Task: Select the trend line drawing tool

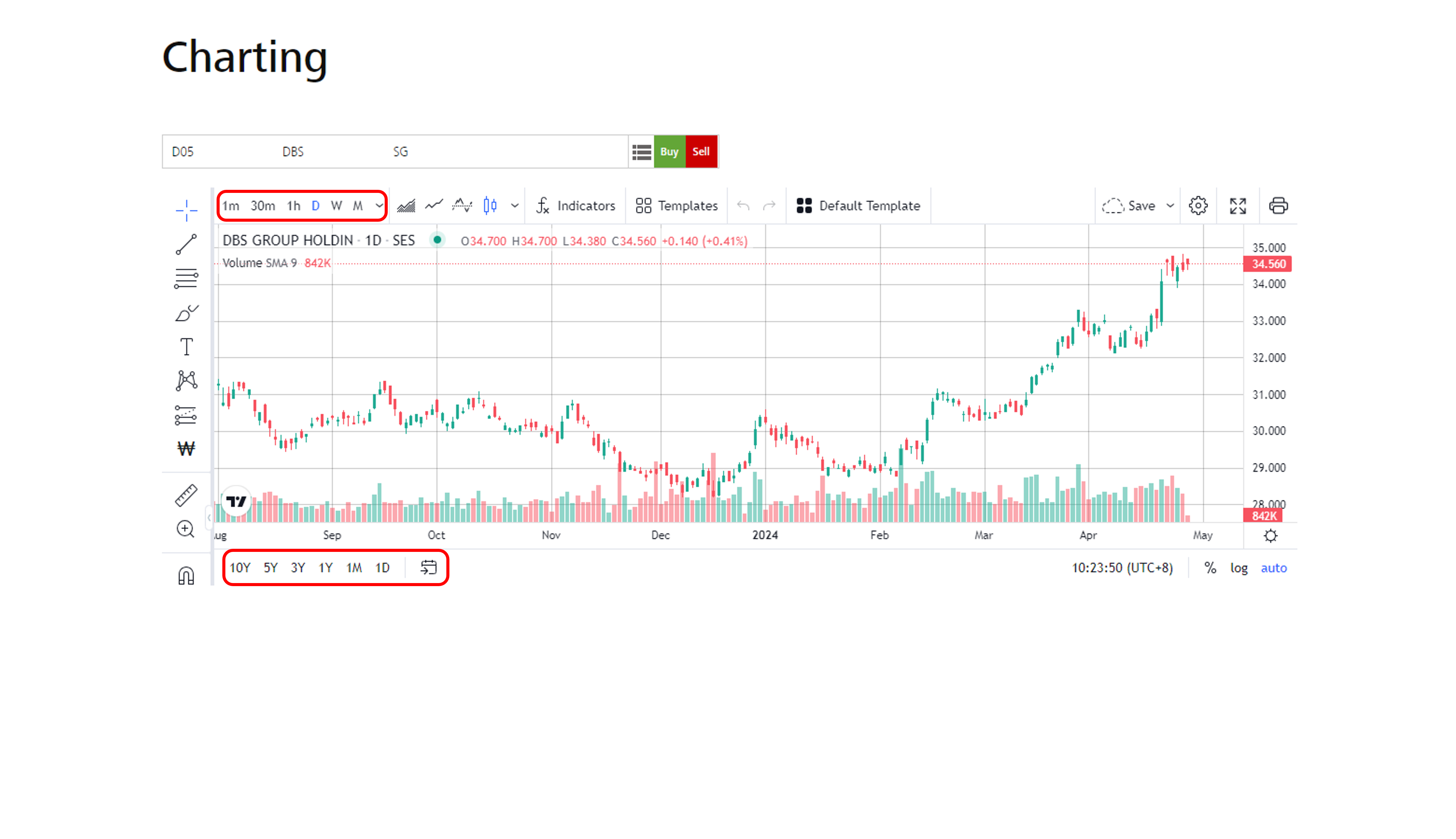Action: point(186,244)
